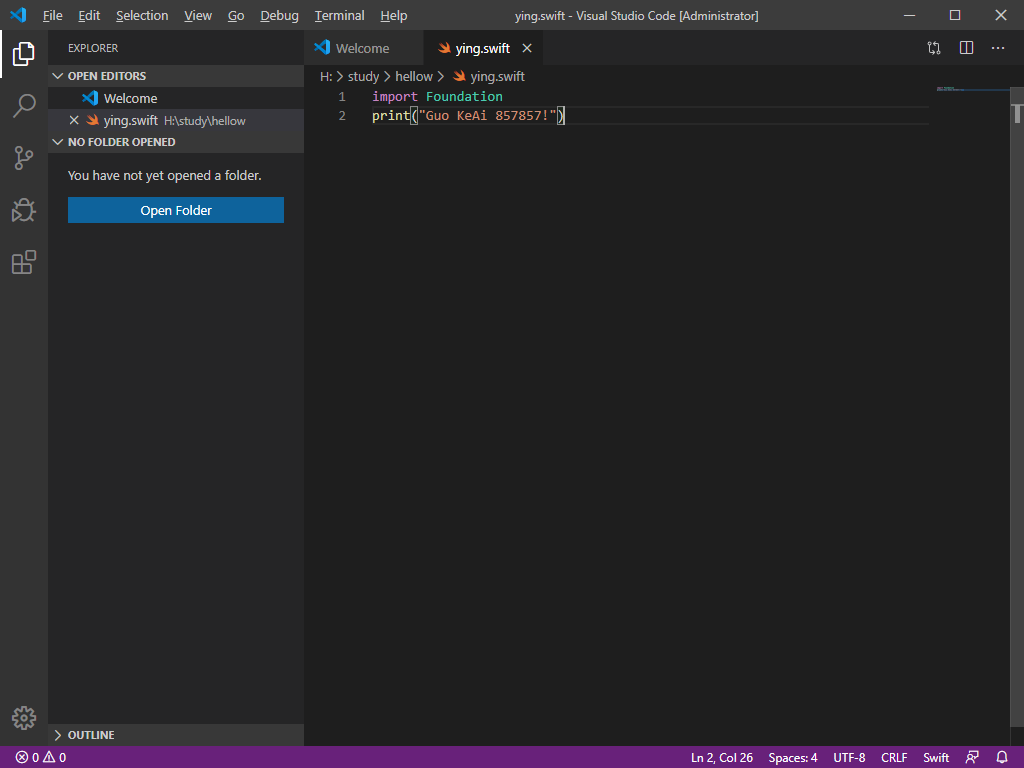Click line number 1 in the gutter
The image size is (1024, 768).
(x=342, y=97)
